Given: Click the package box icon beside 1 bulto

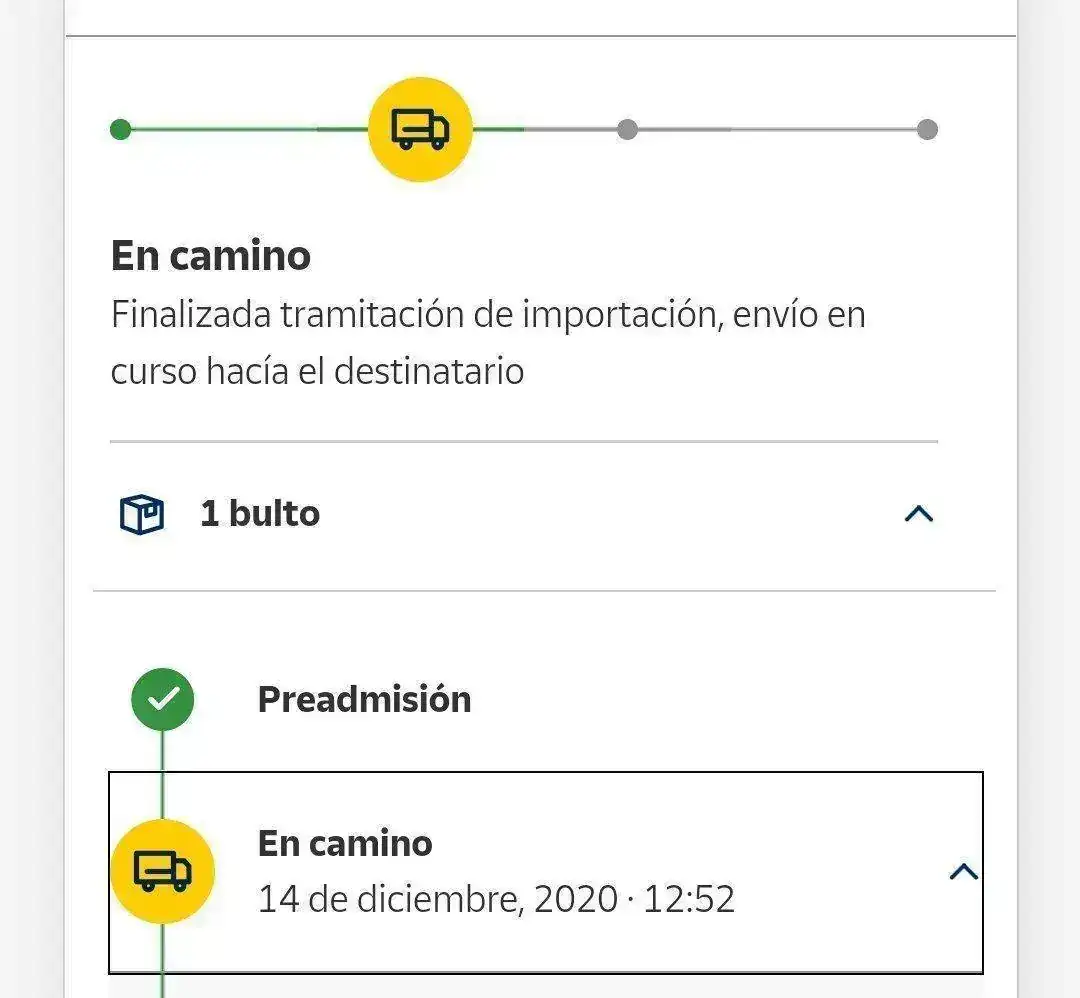Looking at the screenshot, I should coord(142,515).
